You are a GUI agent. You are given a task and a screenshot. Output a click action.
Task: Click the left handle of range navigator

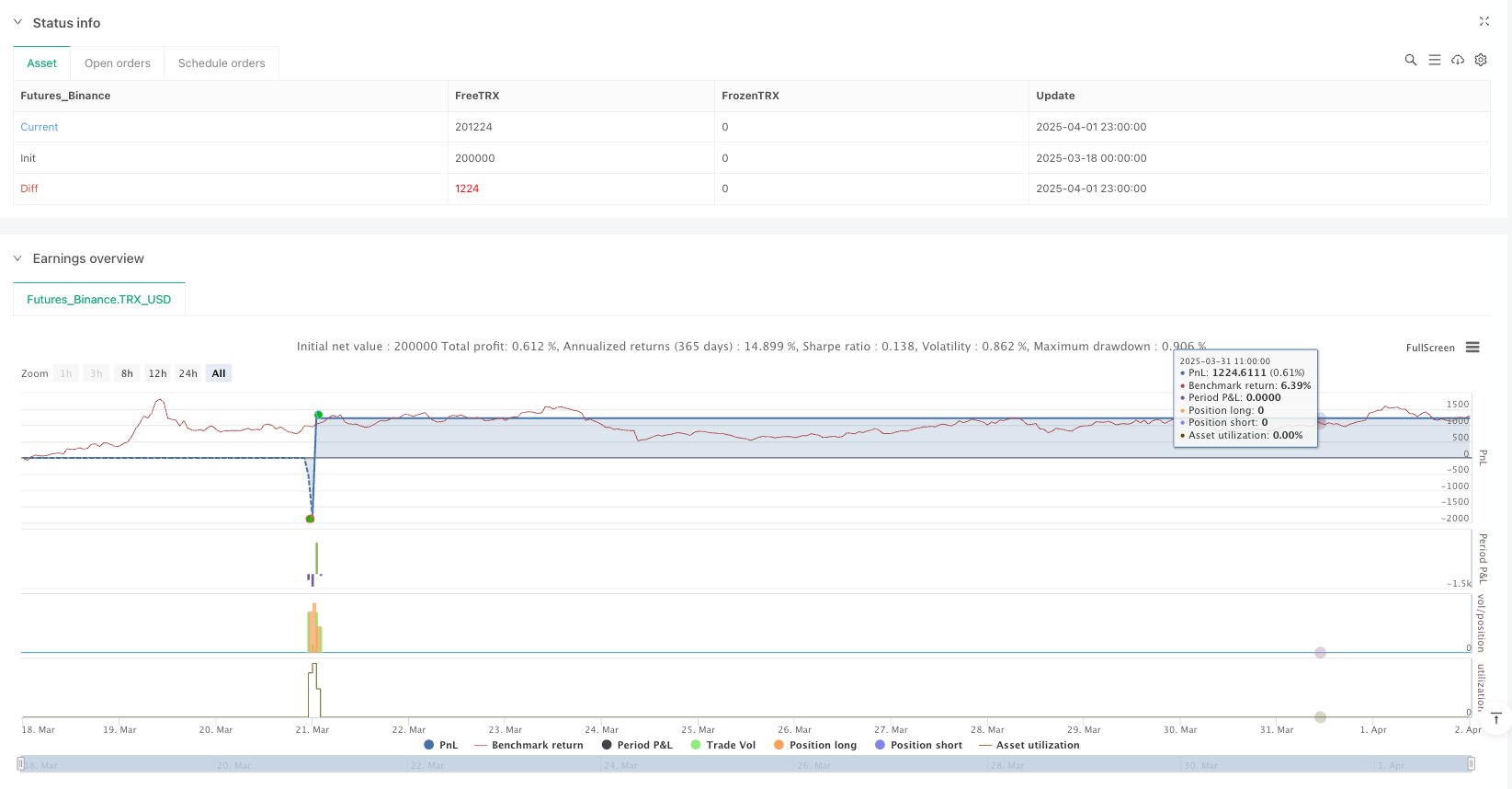pyautogui.click(x=20, y=763)
